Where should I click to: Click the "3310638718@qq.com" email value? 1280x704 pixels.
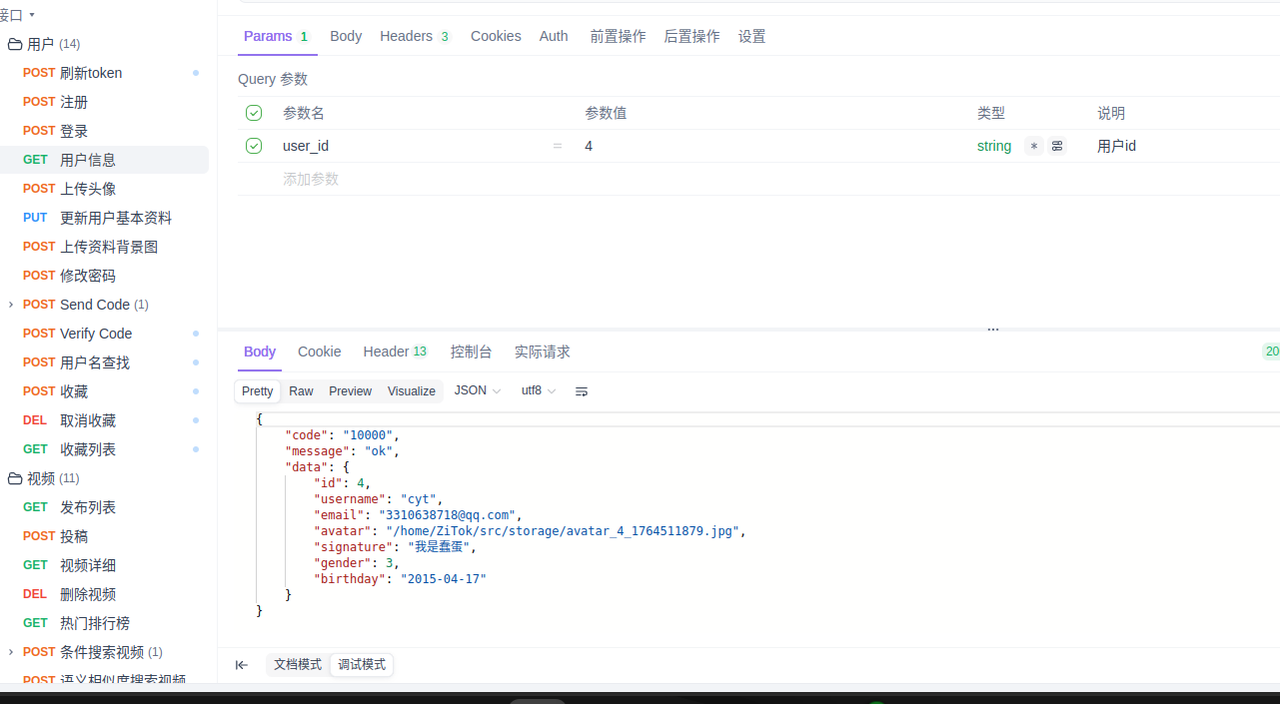(447, 515)
